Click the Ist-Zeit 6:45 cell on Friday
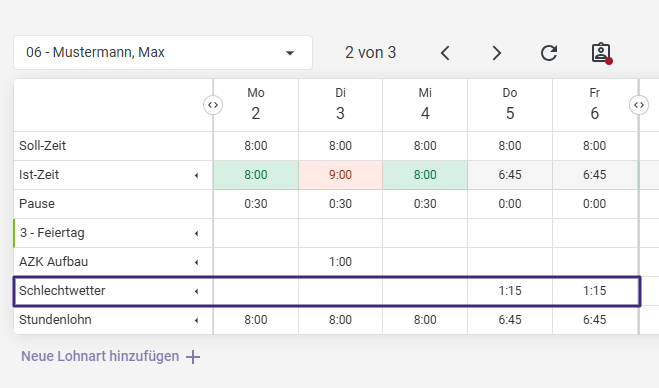The height and width of the screenshot is (388, 659). pos(594,175)
